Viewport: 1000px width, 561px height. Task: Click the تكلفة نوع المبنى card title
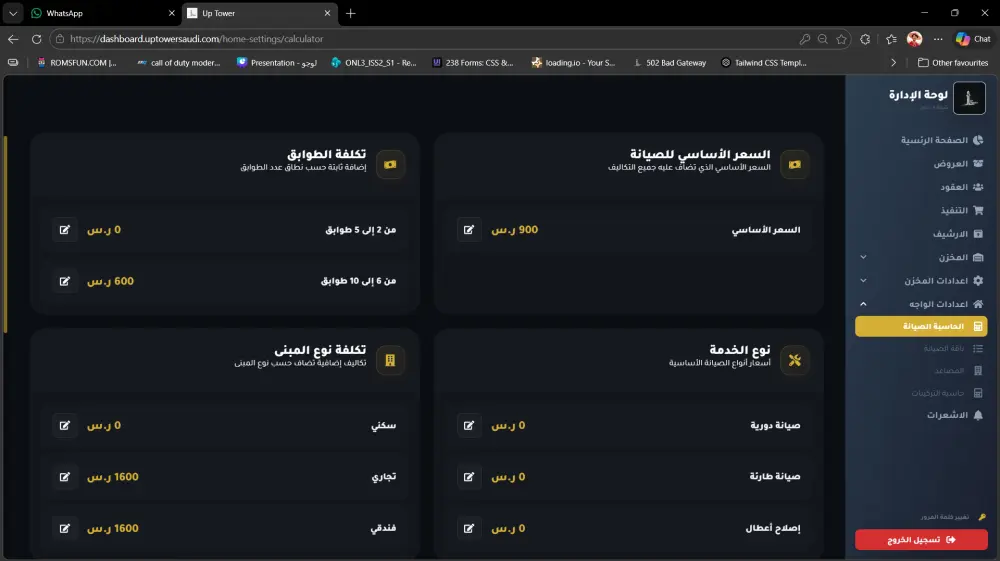[320, 350]
